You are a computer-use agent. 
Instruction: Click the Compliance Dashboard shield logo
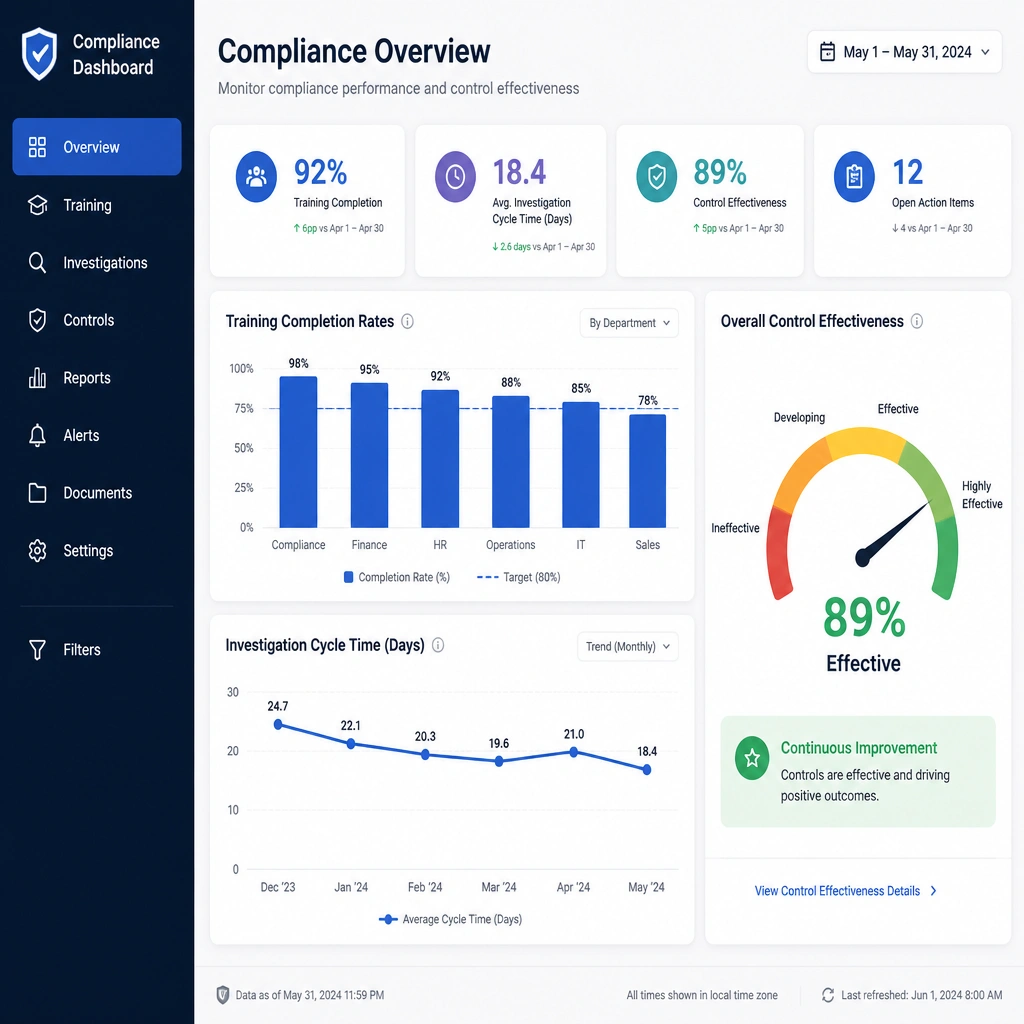tap(39, 54)
